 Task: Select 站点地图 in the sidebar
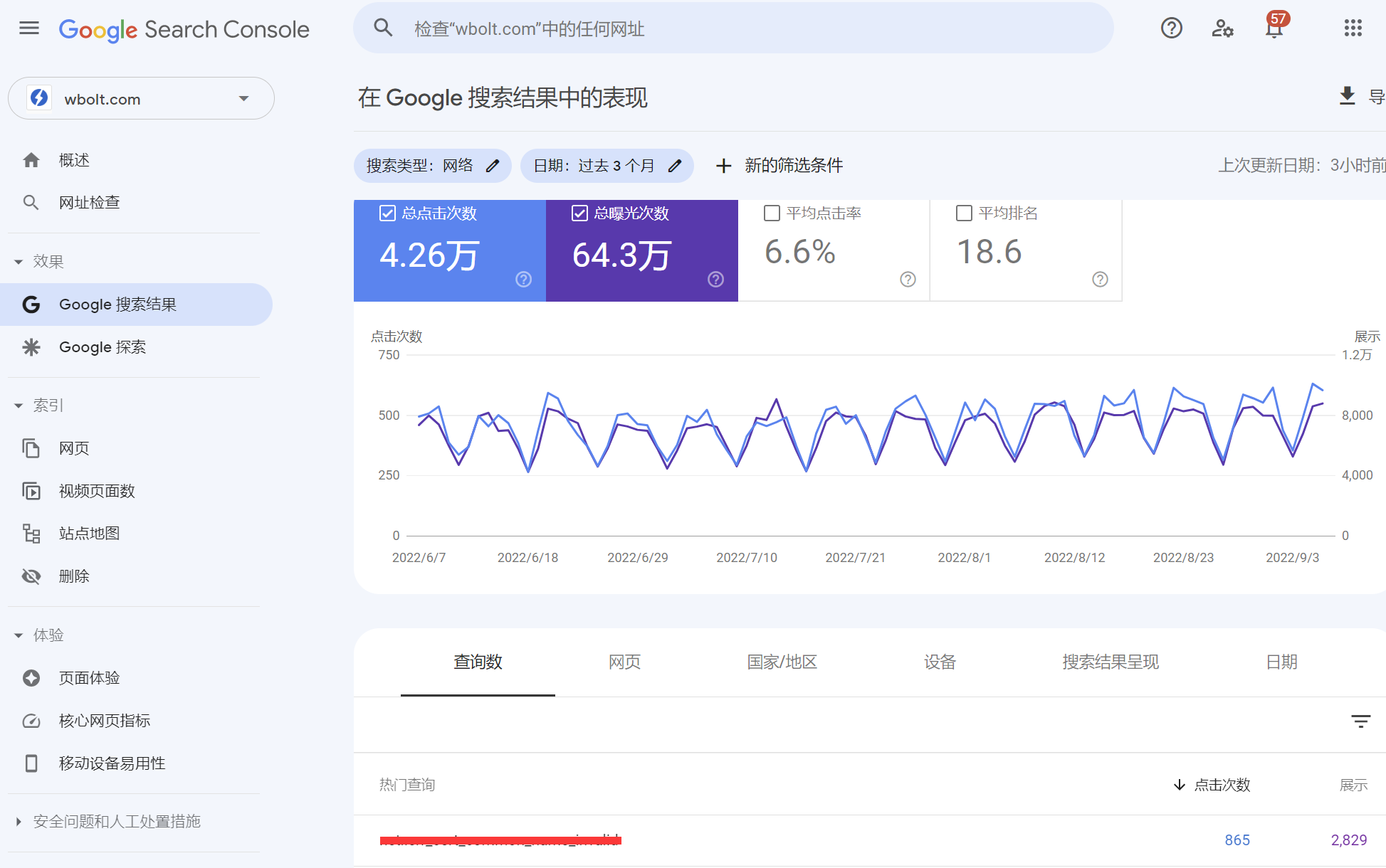(x=88, y=533)
